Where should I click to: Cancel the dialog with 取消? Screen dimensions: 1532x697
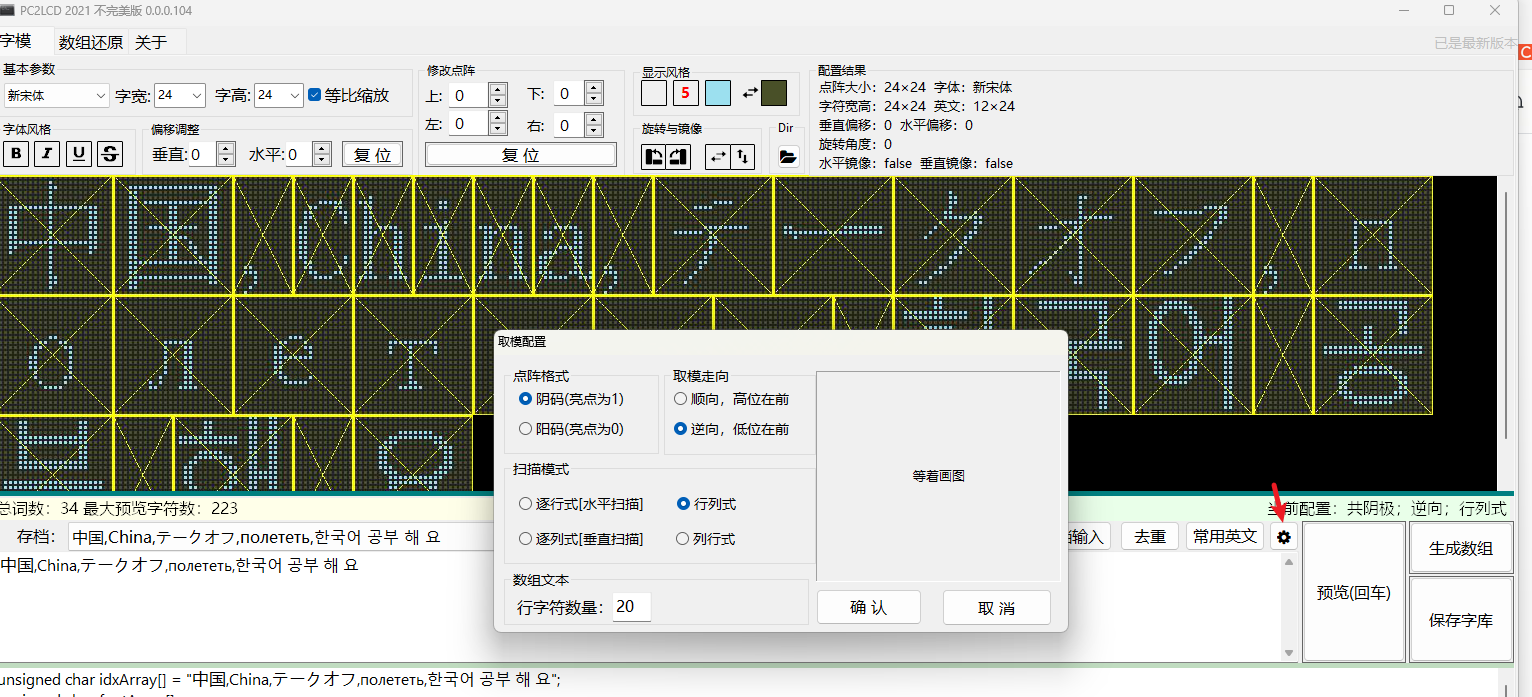(996, 607)
